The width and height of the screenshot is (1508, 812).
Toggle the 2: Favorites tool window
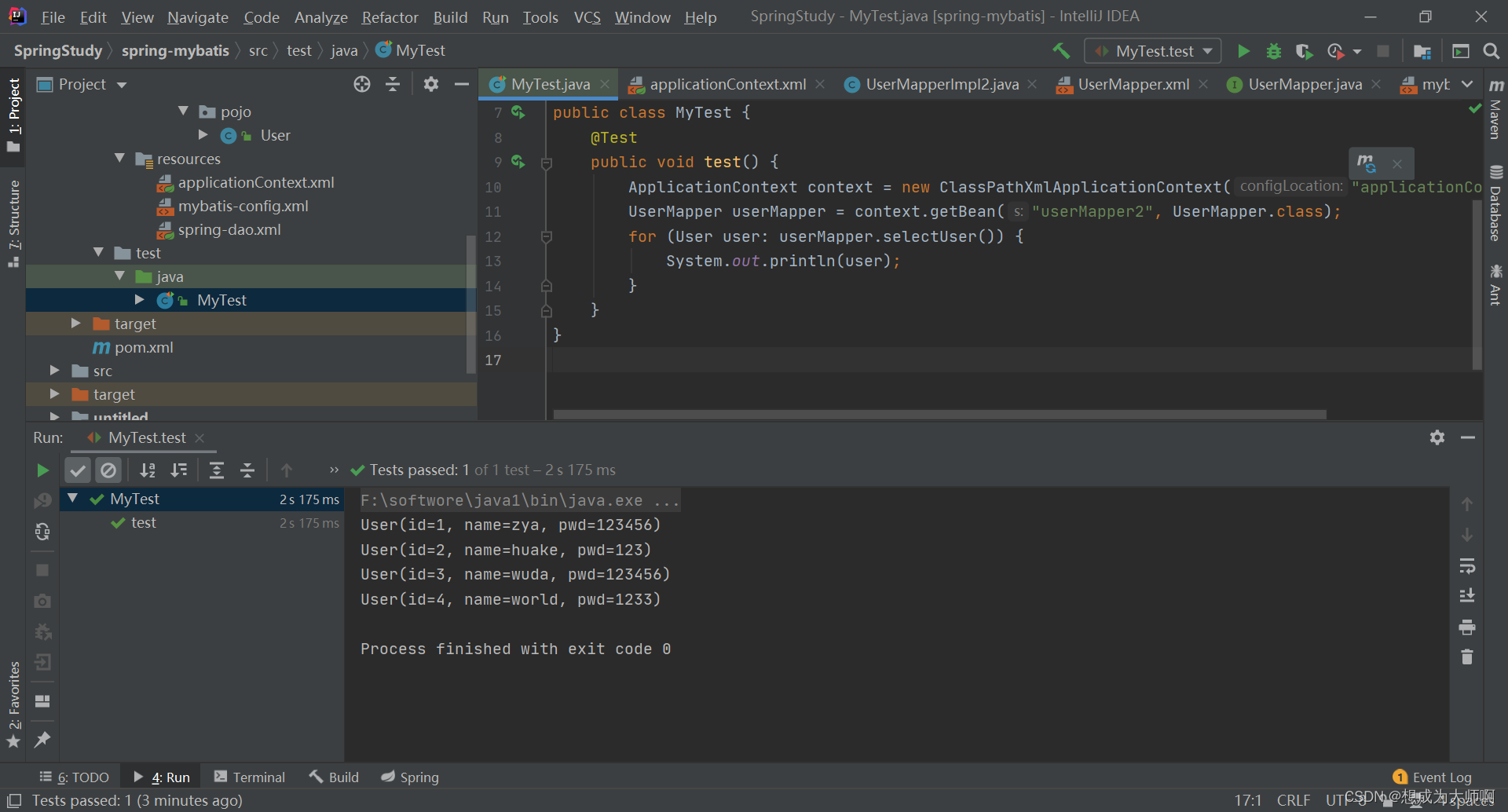(13, 704)
